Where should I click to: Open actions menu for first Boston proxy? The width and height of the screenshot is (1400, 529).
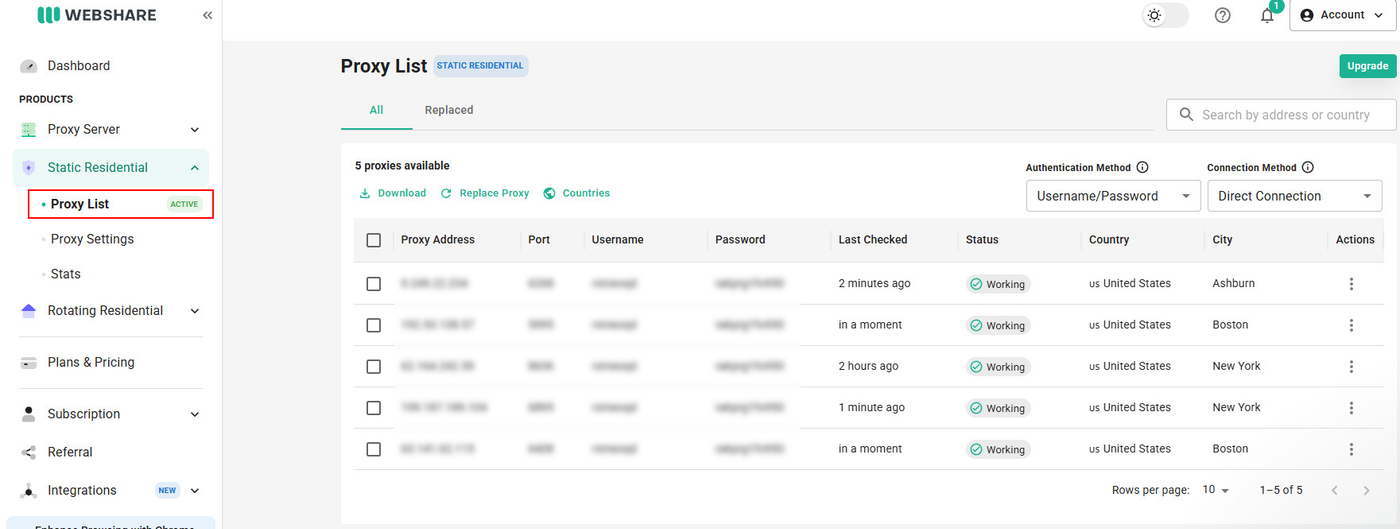pos(1351,325)
